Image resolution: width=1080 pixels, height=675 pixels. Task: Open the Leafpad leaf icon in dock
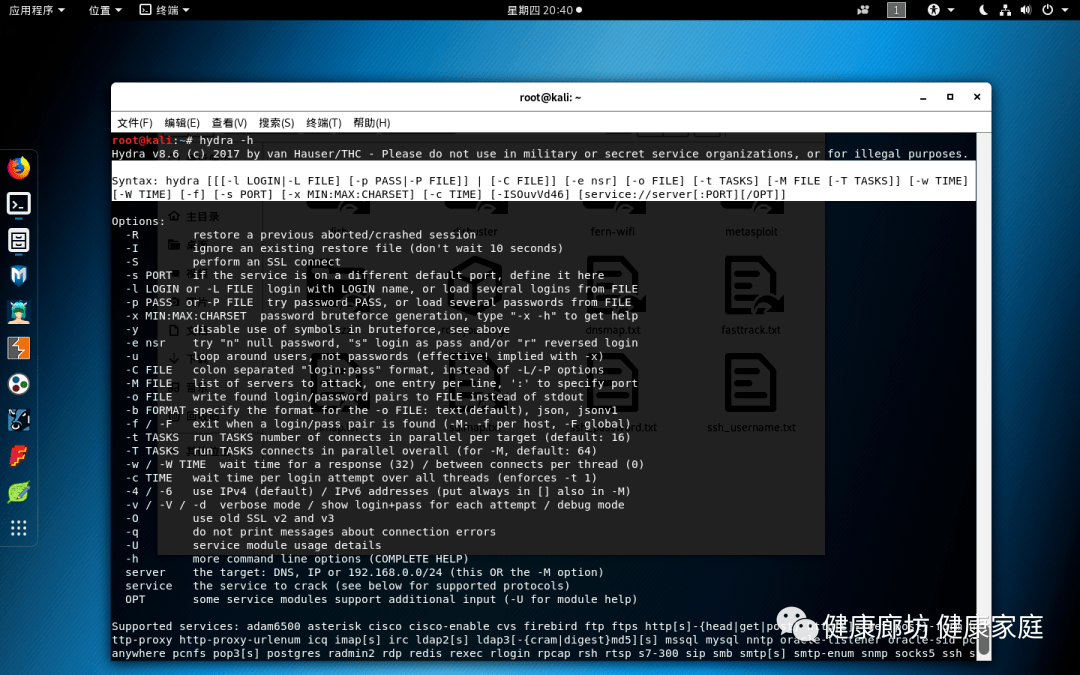[x=19, y=492]
